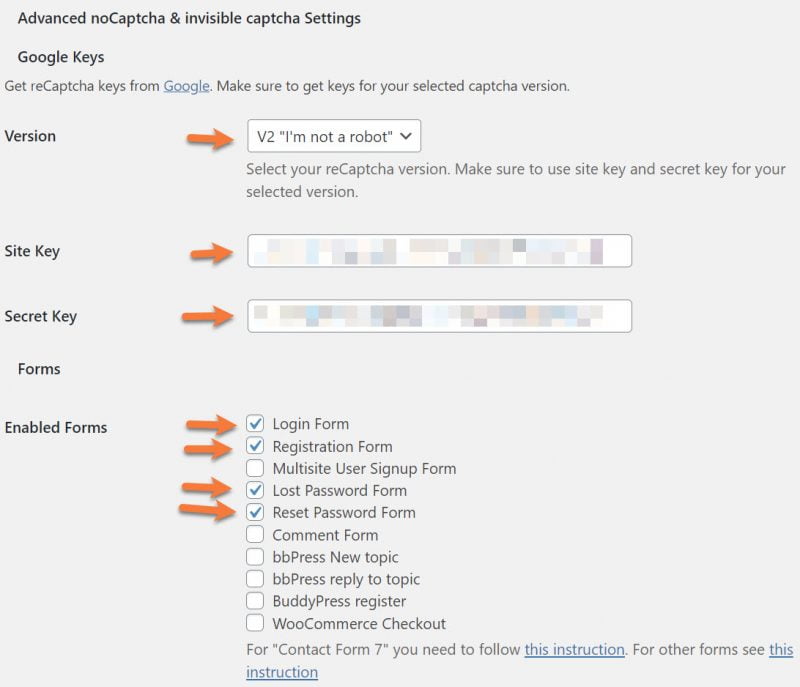The image size is (800, 687).
Task: Expand the Version selector chevron
Action: (405, 137)
